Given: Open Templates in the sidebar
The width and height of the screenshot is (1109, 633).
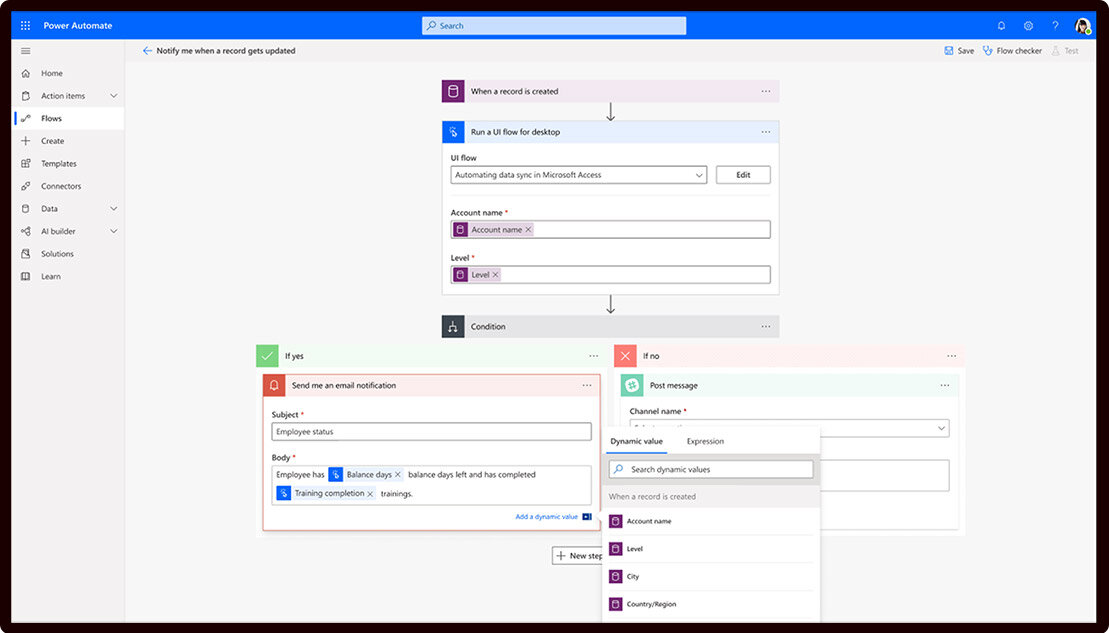Looking at the screenshot, I should [x=68, y=163].
